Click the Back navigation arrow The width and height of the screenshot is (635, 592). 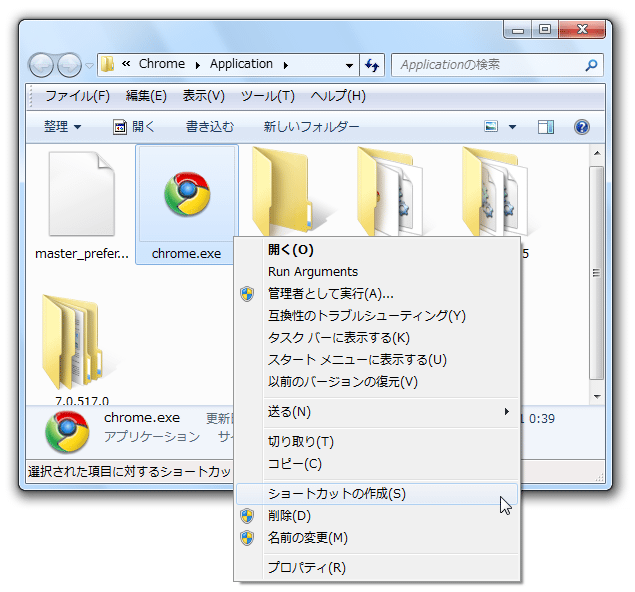click(x=41, y=65)
